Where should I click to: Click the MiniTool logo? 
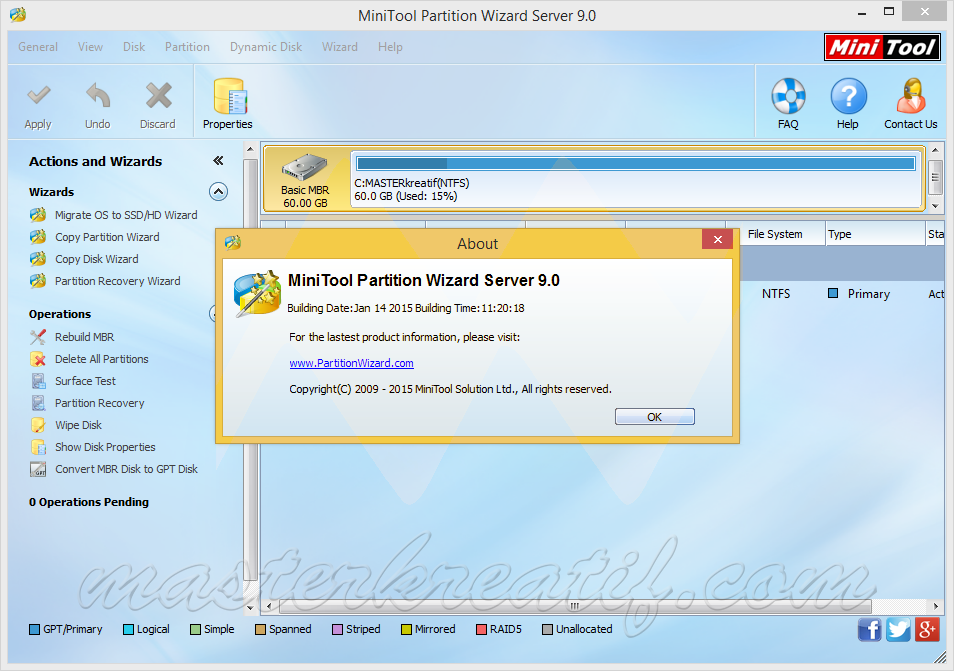pos(882,47)
